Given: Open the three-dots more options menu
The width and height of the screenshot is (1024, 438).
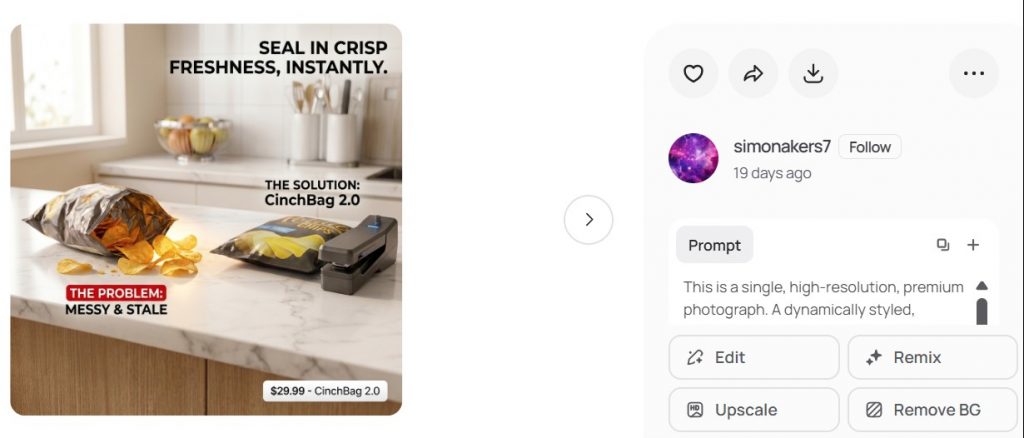Looking at the screenshot, I should pyautogui.click(x=974, y=74).
